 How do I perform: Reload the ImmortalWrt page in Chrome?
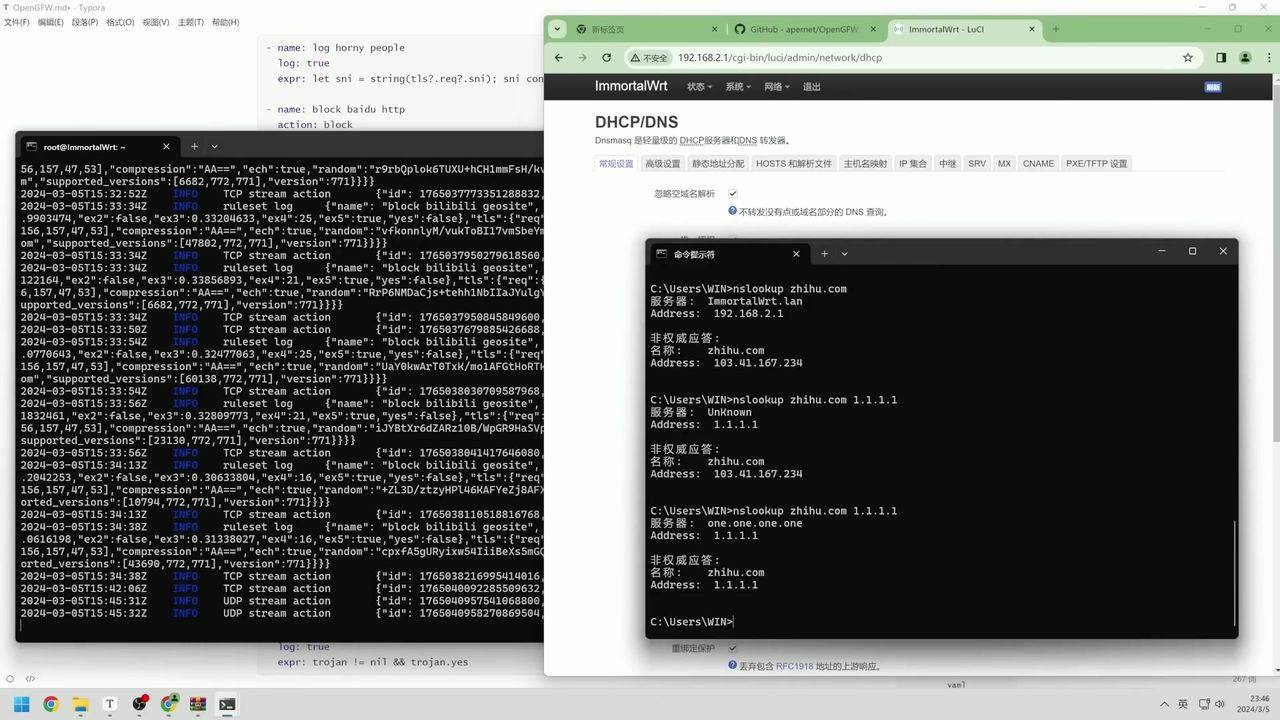click(606, 58)
